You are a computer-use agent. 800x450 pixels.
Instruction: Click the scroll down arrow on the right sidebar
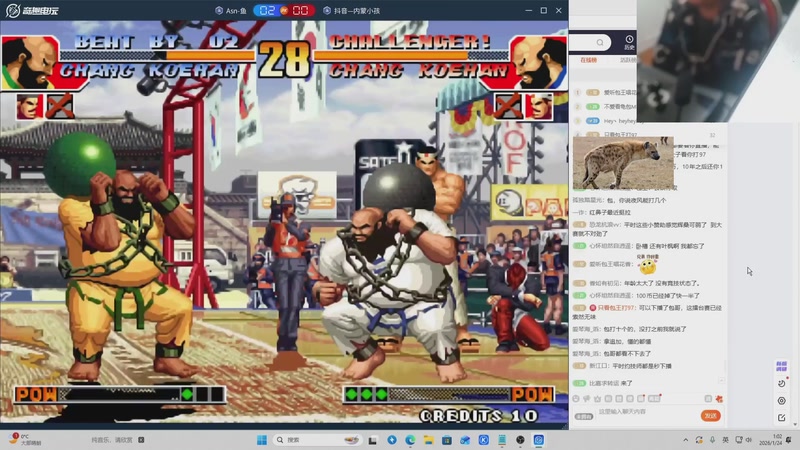[796, 423]
